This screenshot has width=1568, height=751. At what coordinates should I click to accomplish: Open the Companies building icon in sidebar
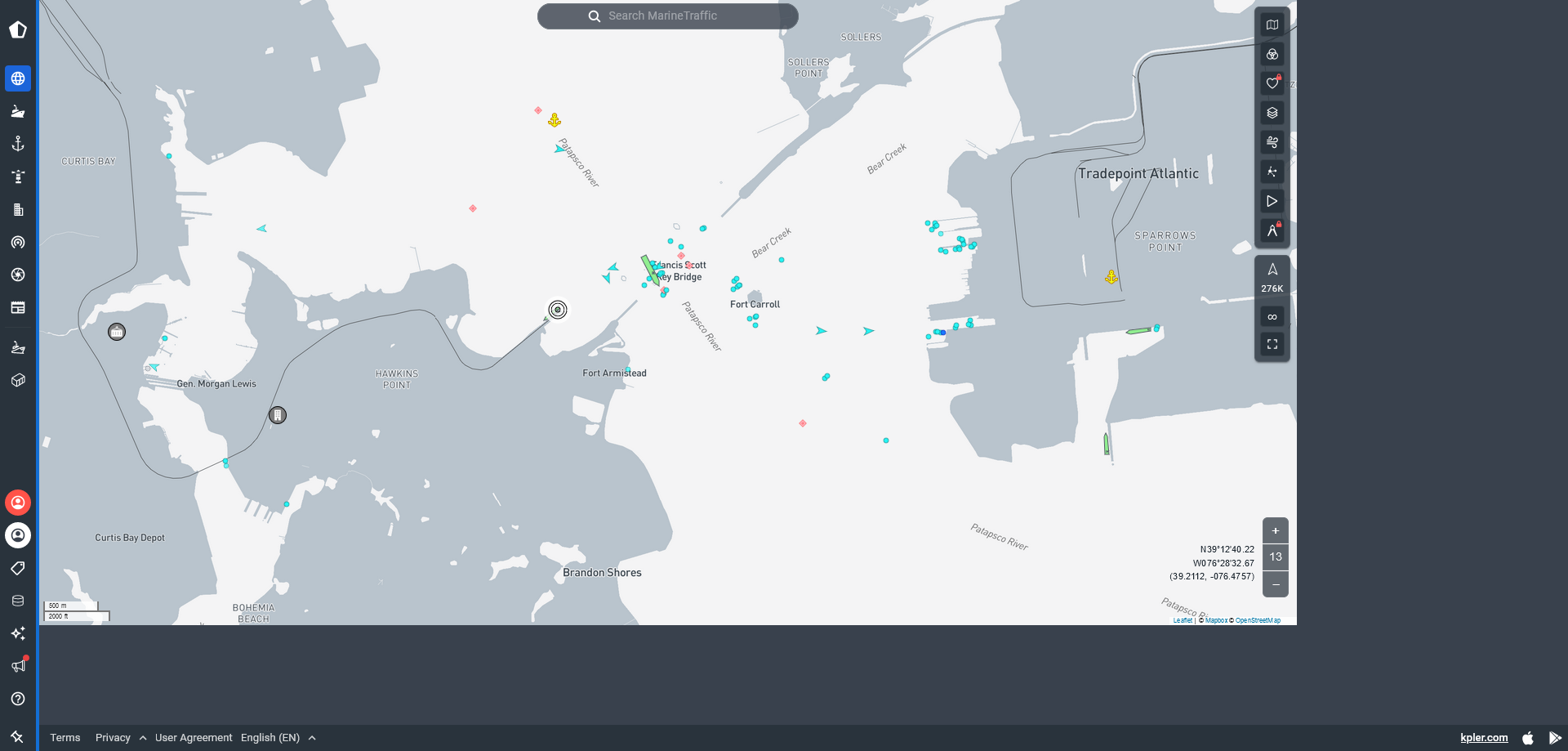[18, 209]
